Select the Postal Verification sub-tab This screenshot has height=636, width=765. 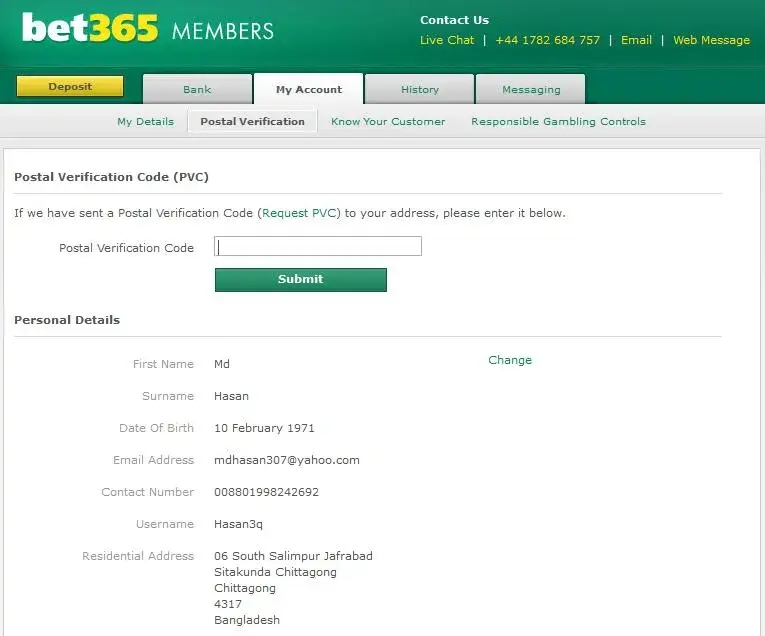coord(252,121)
